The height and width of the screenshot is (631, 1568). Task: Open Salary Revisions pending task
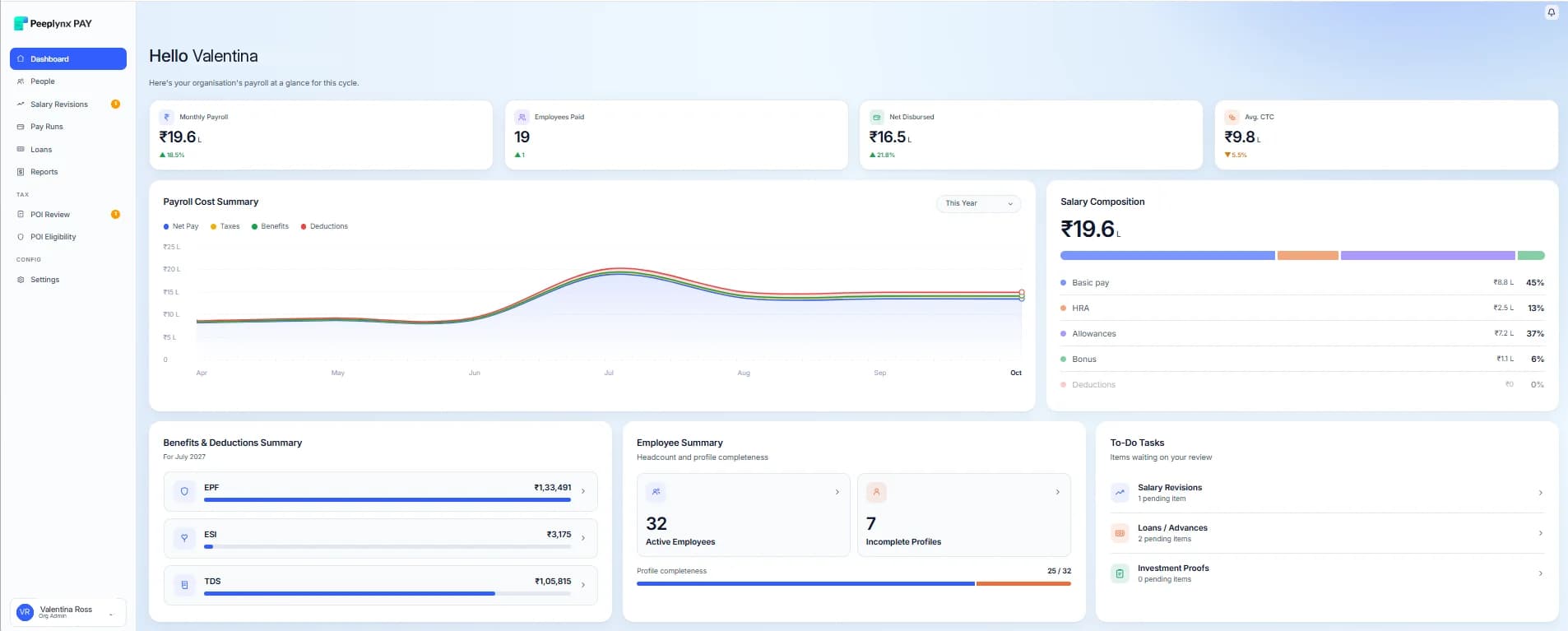(x=1327, y=493)
